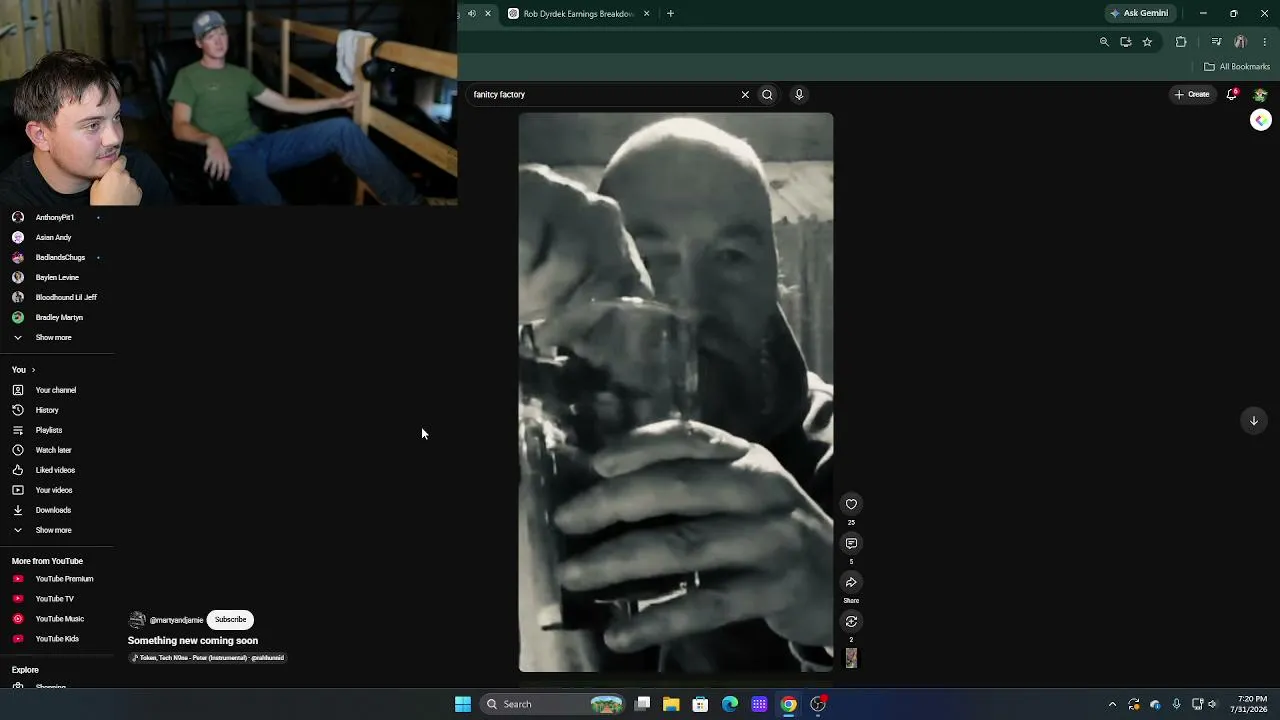Open Task View on the taskbar
The width and height of the screenshot is (1280, 720).
(643, 704)
